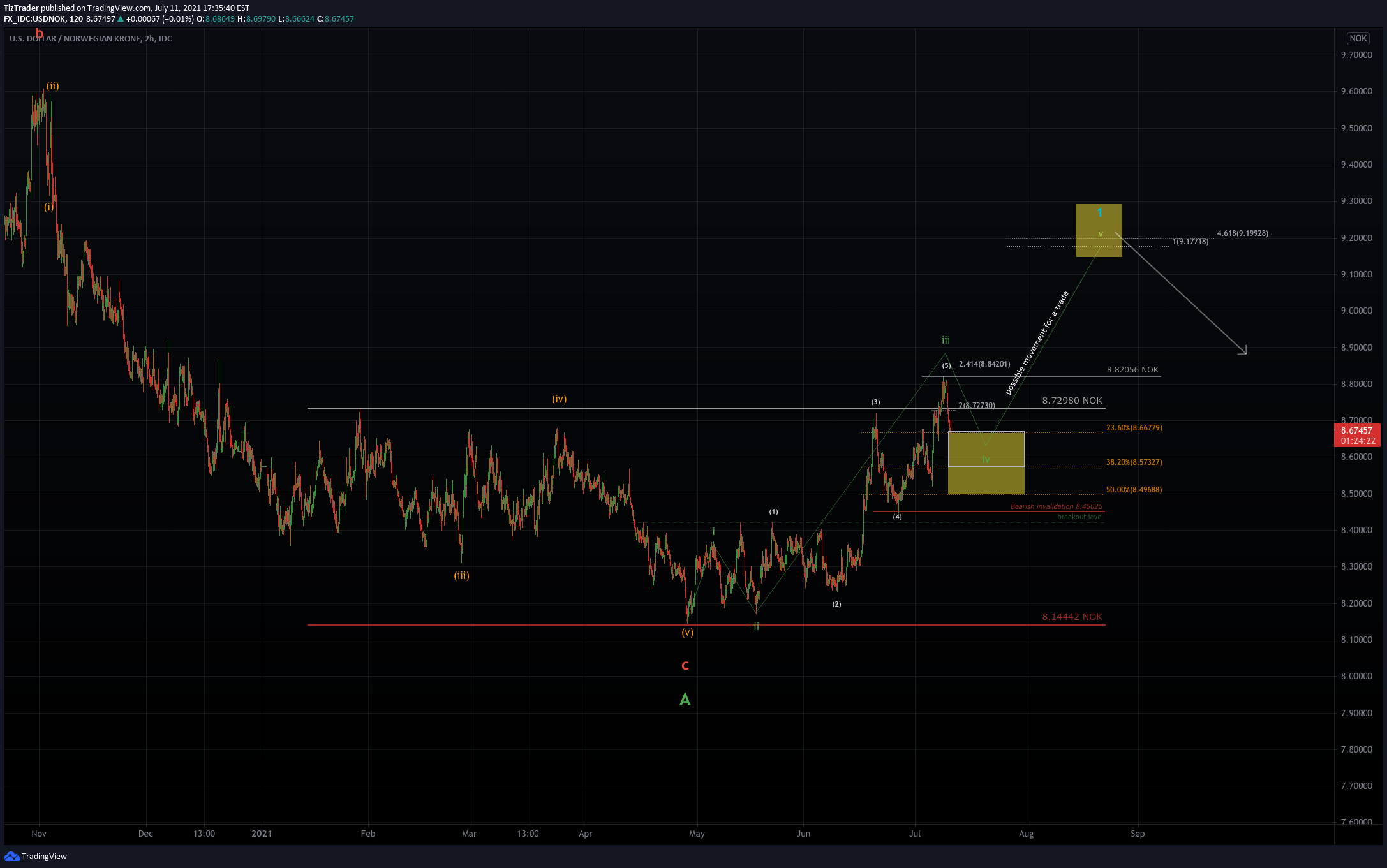This screenshot has height=868, width=1387.
Task: Click the possible movement for a trade text
Action: coord(1037,343)
